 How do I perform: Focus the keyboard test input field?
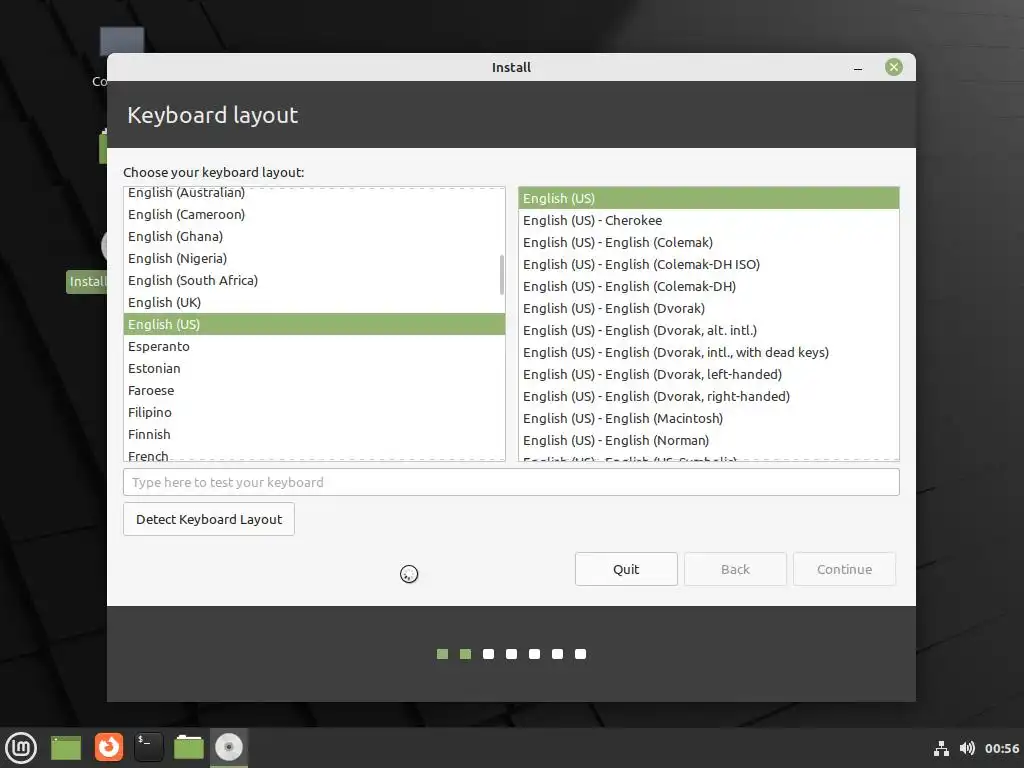pos(511,482)
